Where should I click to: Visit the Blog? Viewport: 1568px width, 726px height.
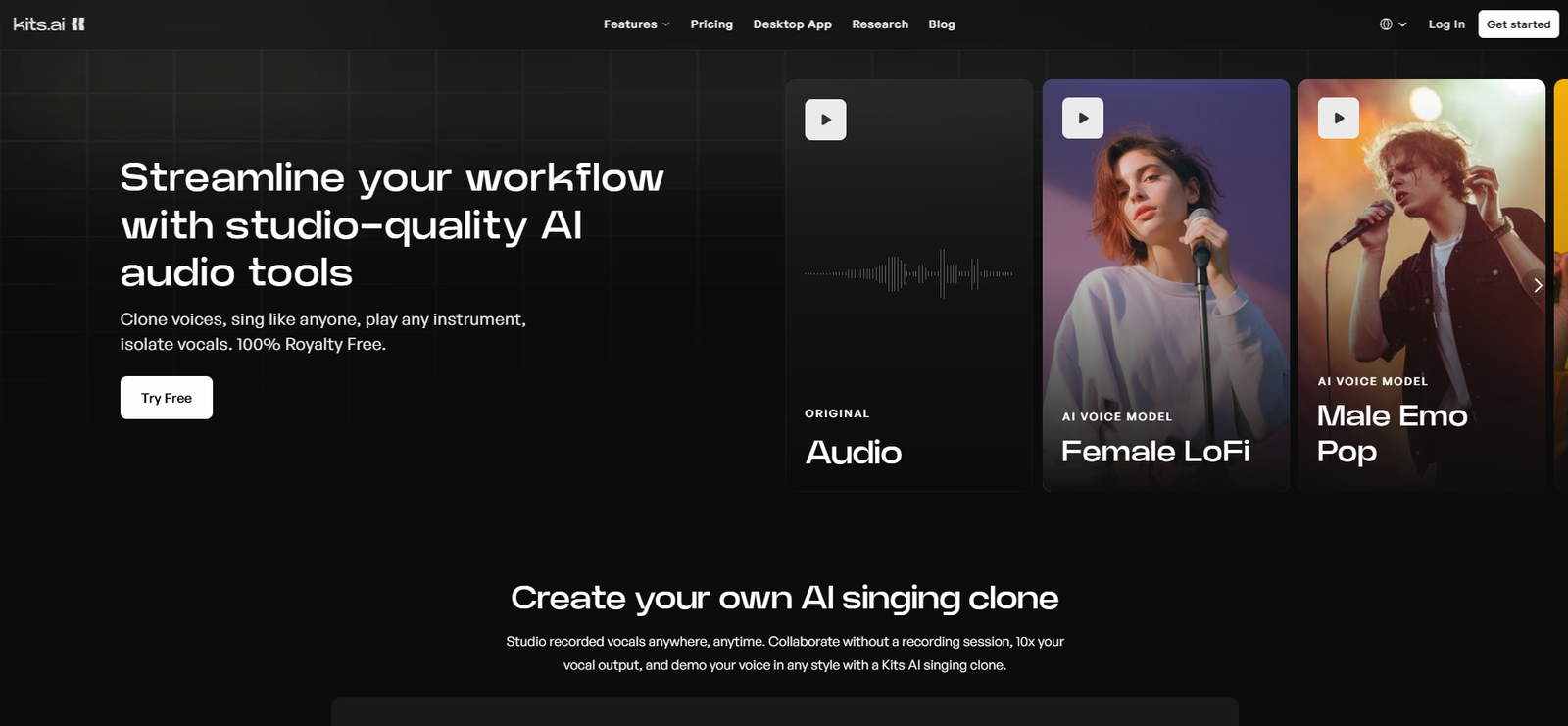point(941,24)
